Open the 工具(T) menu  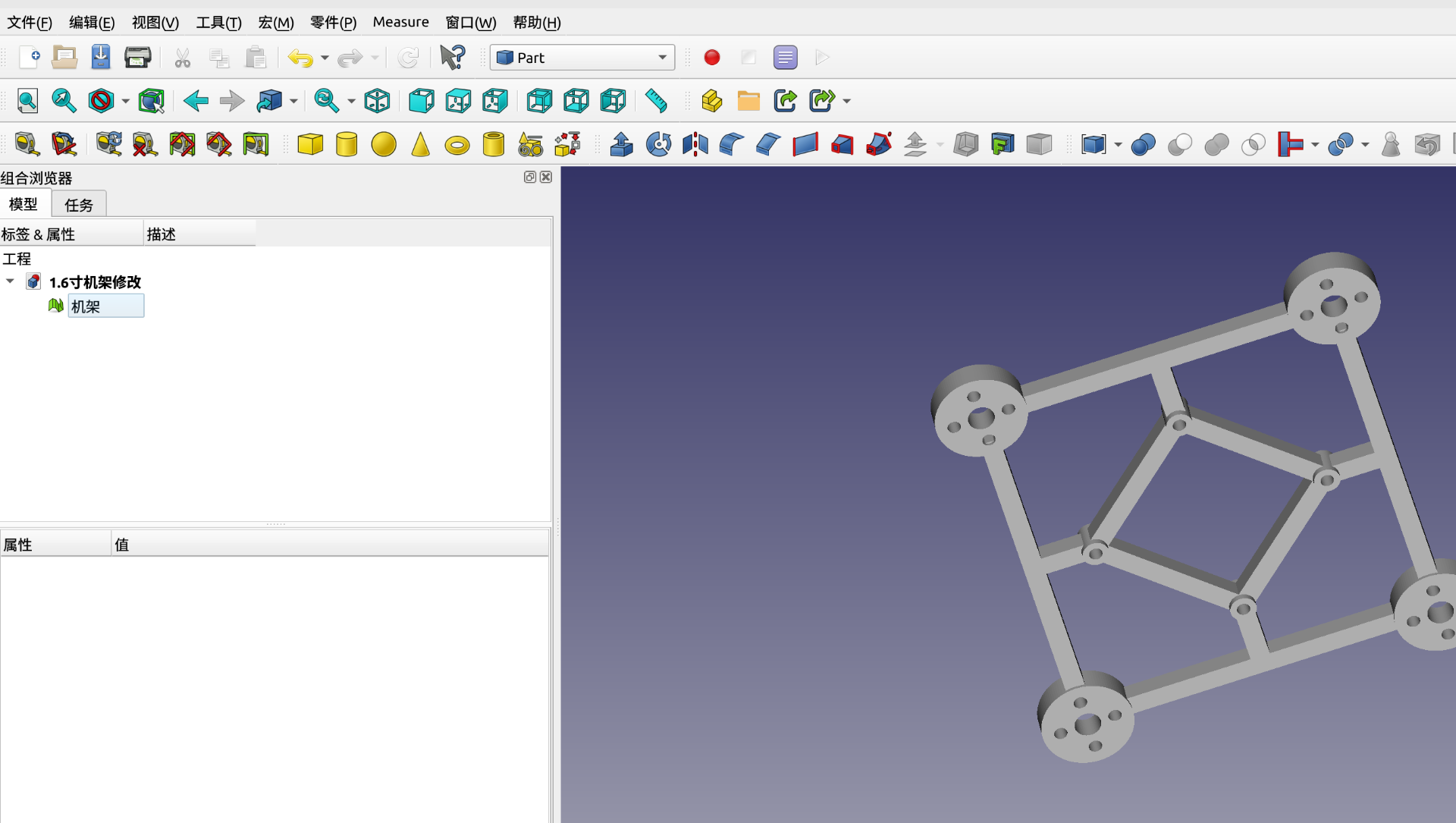click(218, 22)
